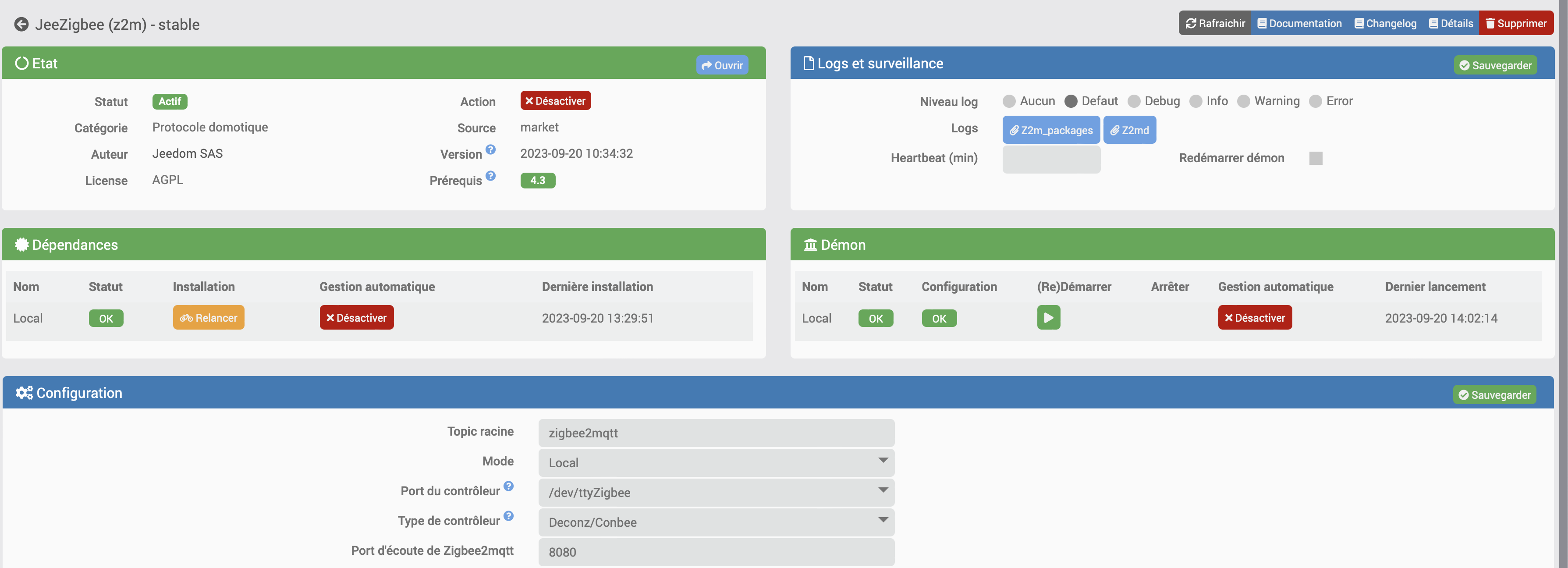Start the daemon with the play button
This screenshot has width=1568, height=568.
1048,318
